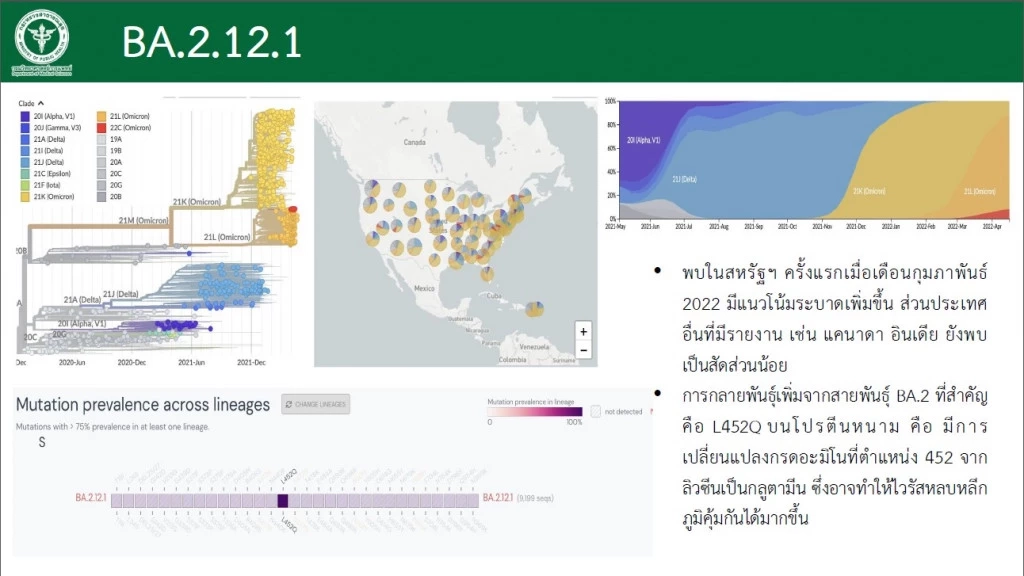The height and width of the screenshot is (576, 1024).
Task: Click the mutation prevalence gradient bar
Action: [537, 410]
